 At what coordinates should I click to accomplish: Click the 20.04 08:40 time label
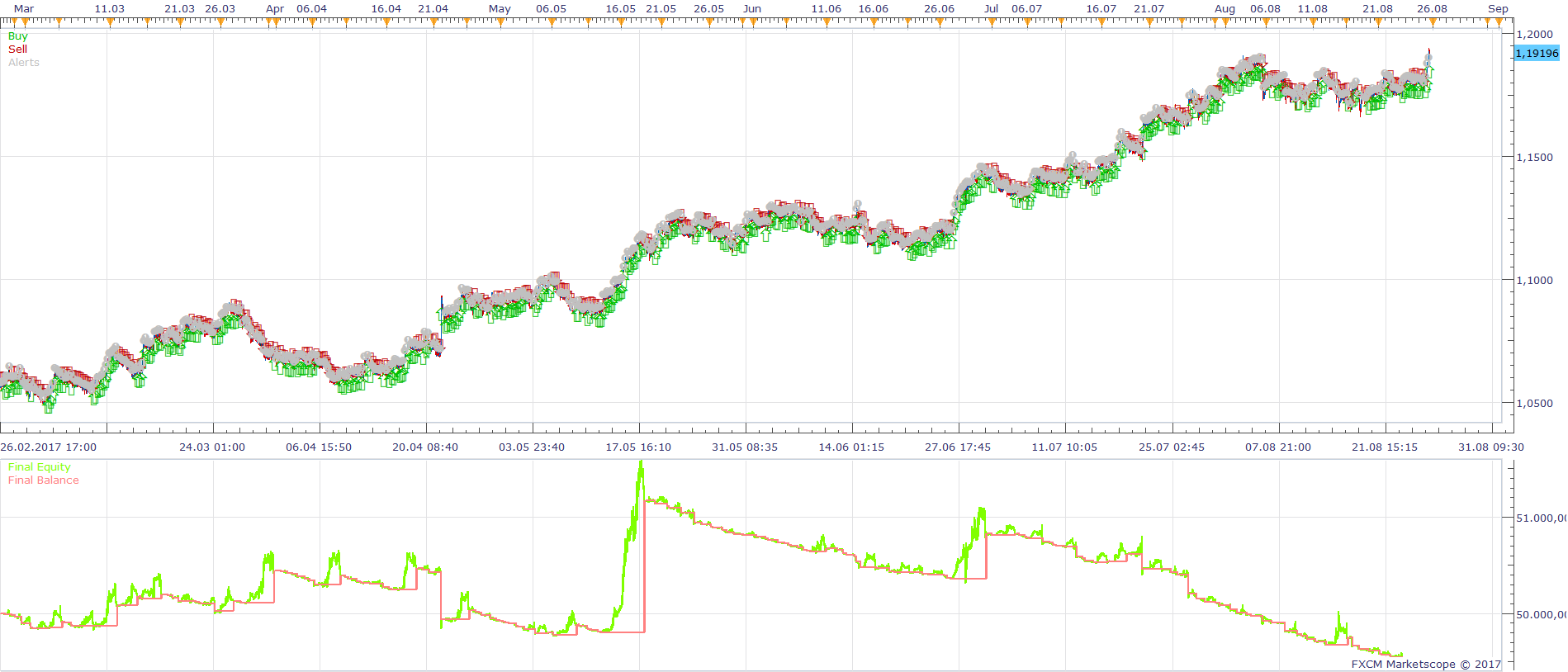click(425, 447)
